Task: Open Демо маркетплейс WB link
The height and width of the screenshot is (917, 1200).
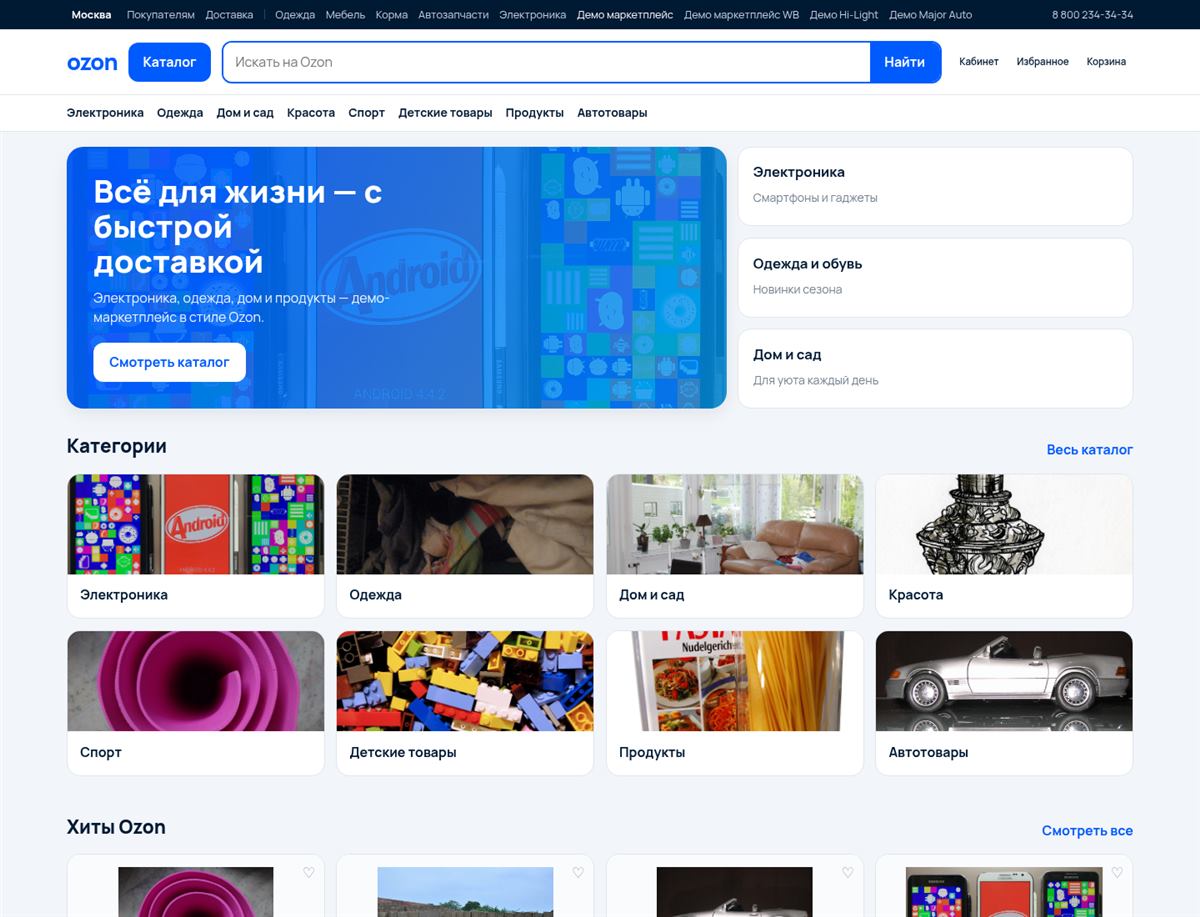Action: click(742, 15)
